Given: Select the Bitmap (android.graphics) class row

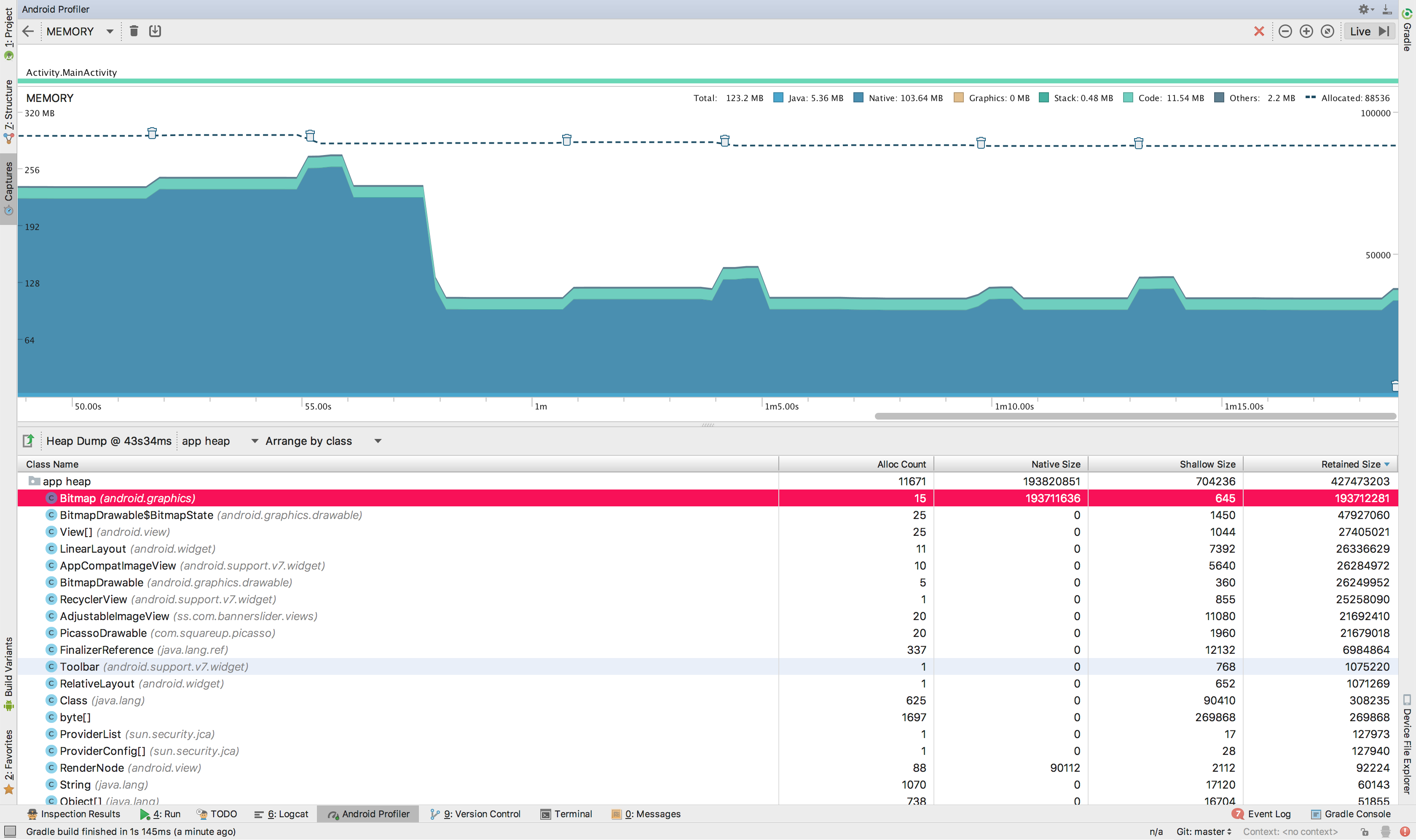Looking at the screenshot, I should (x=708, y=498).
